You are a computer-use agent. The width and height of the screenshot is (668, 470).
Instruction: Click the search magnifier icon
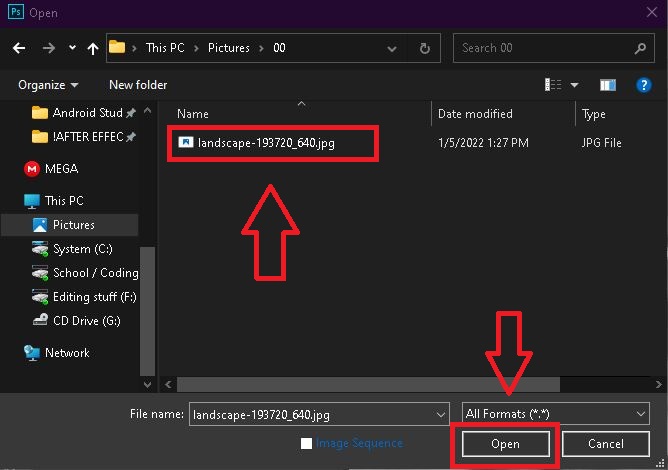(x=641, y=47)
